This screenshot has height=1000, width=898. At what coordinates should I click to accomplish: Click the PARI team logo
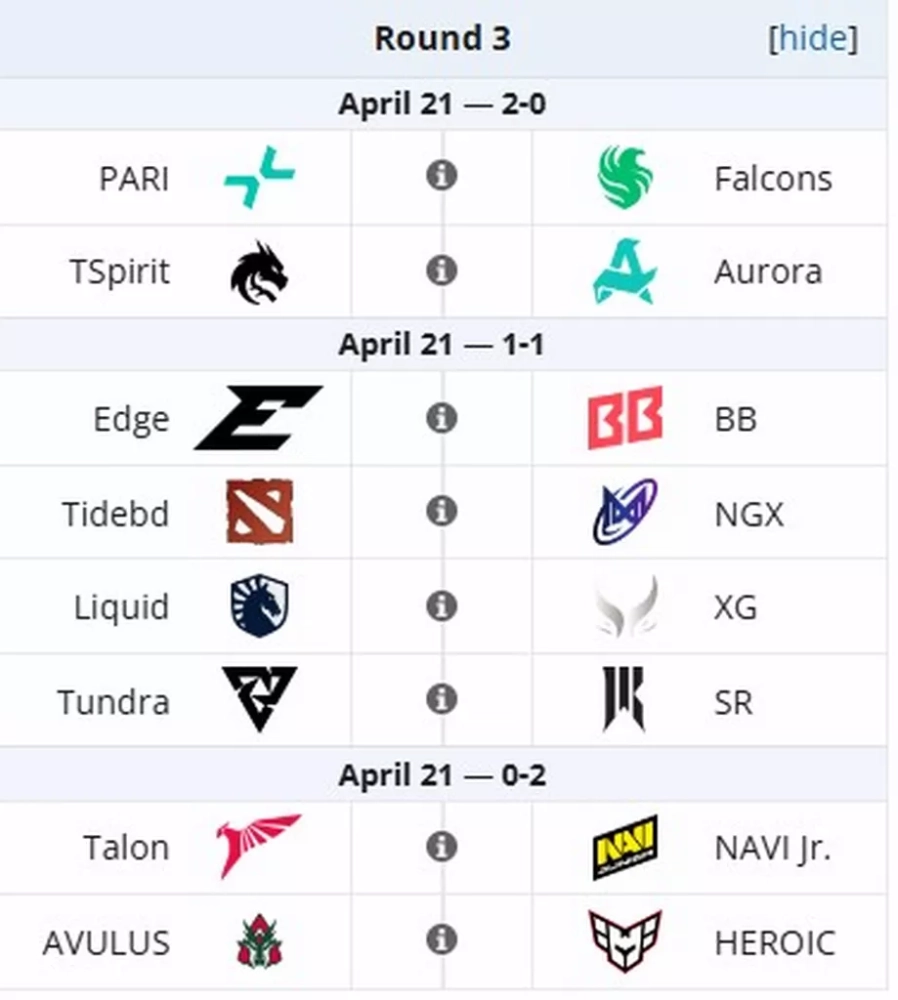[259, 177]
